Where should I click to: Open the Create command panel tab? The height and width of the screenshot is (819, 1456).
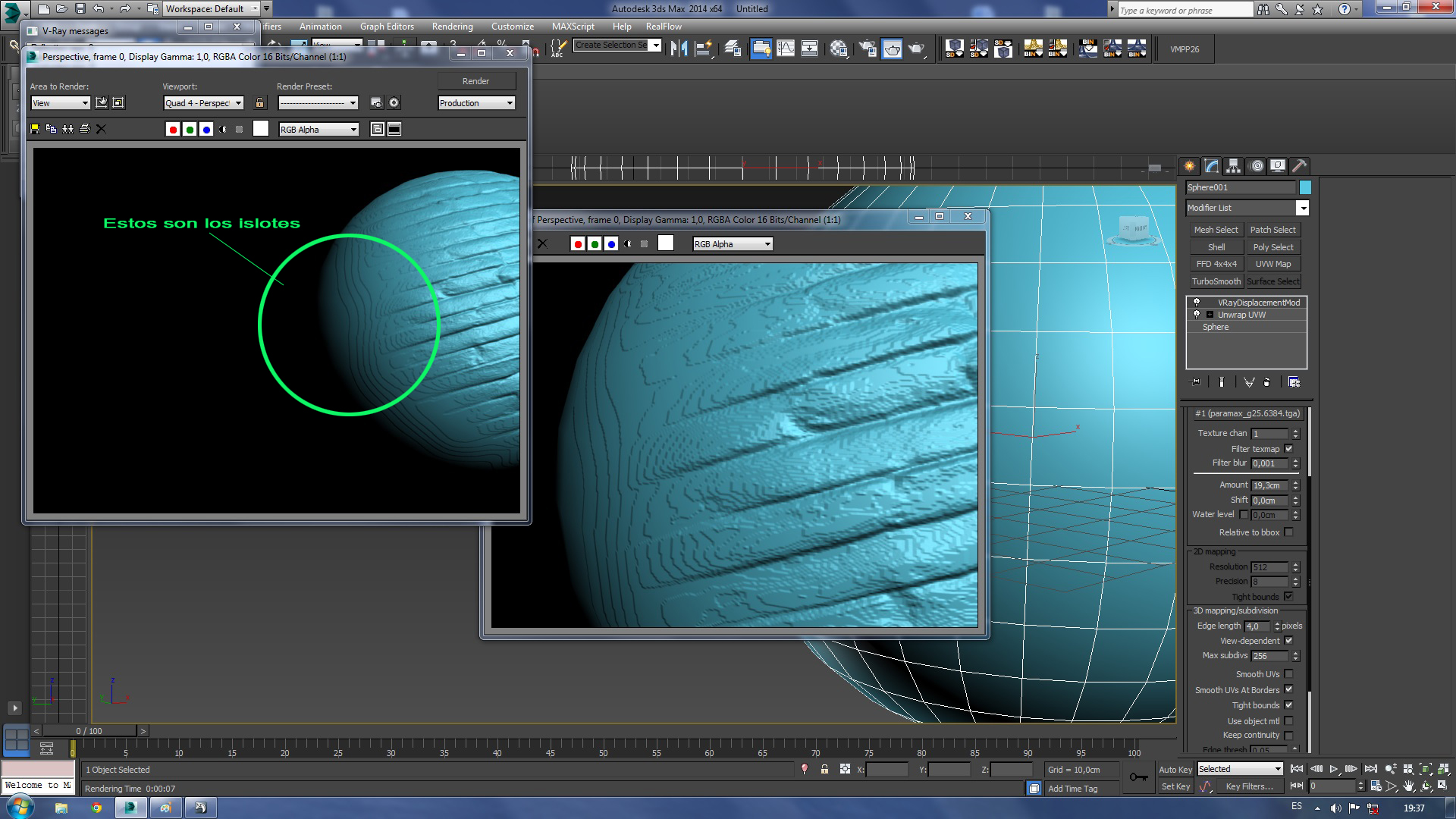(x=1190, y=166)
